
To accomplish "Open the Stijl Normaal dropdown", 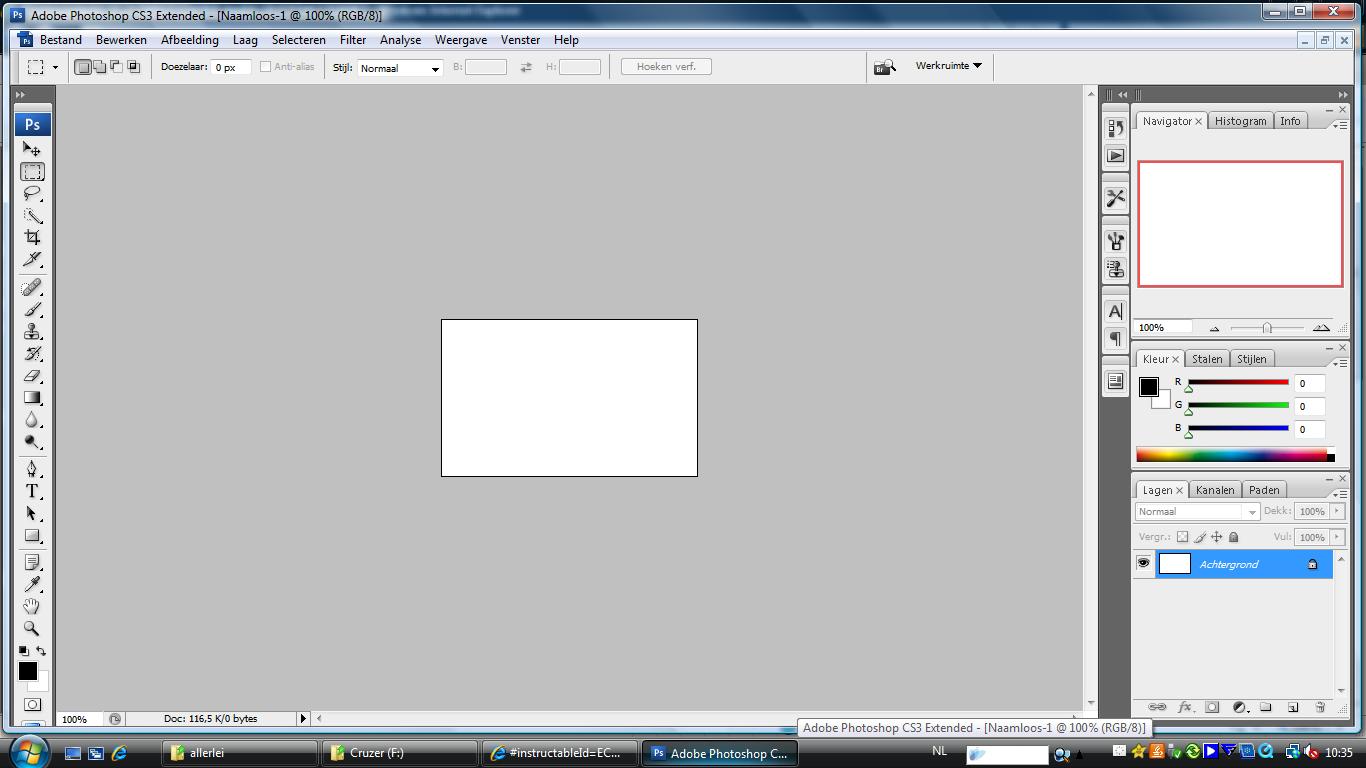I will coord(400,68).
